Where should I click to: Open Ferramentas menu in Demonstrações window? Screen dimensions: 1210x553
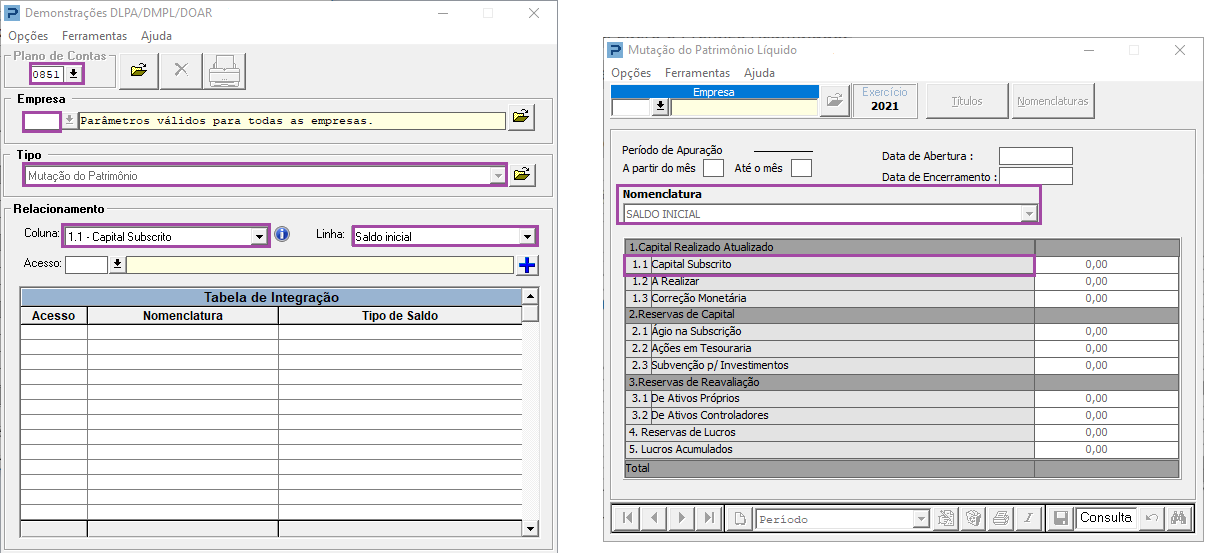click(x=94, y=36)
